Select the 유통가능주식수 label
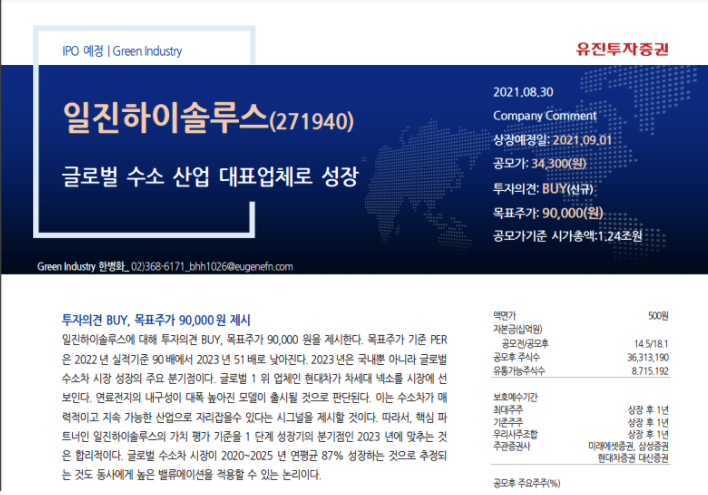This screenshot has height=495, width=708. 519,371
